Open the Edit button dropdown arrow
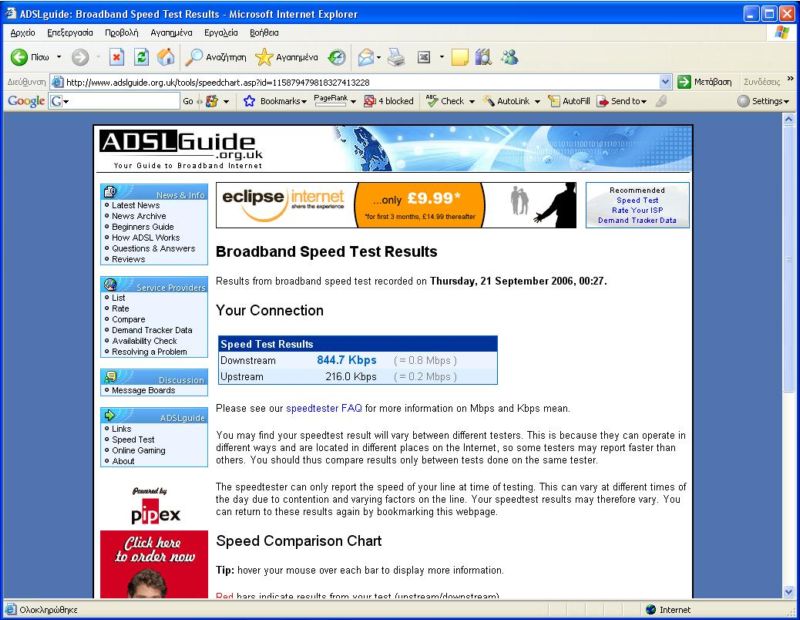Viewport: 800px width, 620px height. coord(441,57)
